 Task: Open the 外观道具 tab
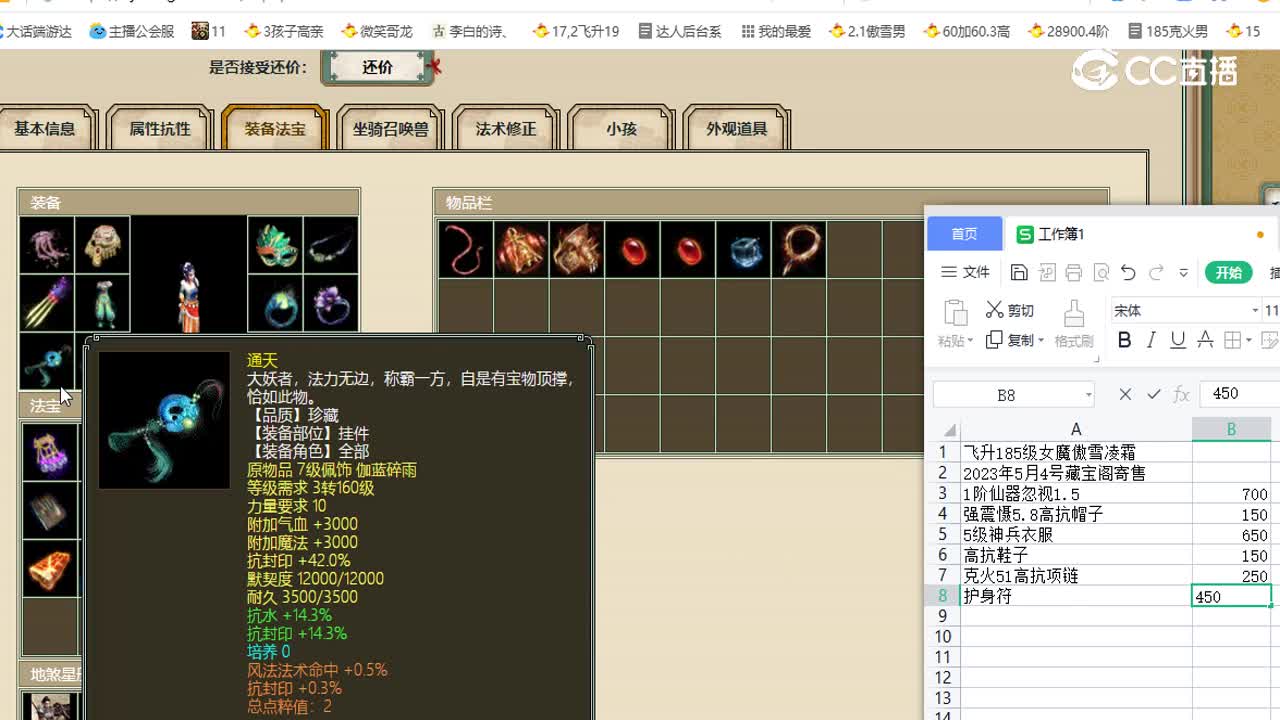[x=737, y=128]
